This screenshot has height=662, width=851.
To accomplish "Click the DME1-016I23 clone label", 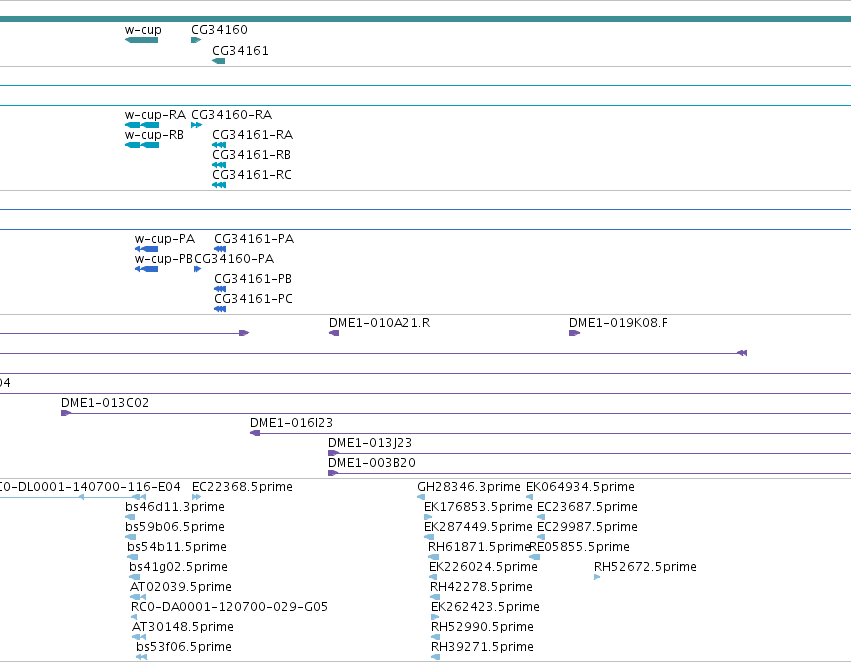I will click(291, 423).
